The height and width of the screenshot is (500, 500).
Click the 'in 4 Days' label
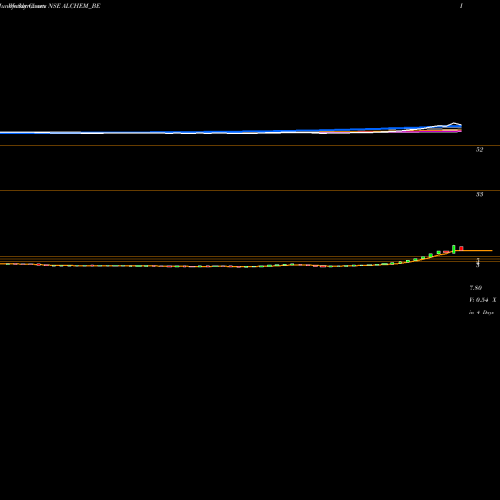[481, 313]
